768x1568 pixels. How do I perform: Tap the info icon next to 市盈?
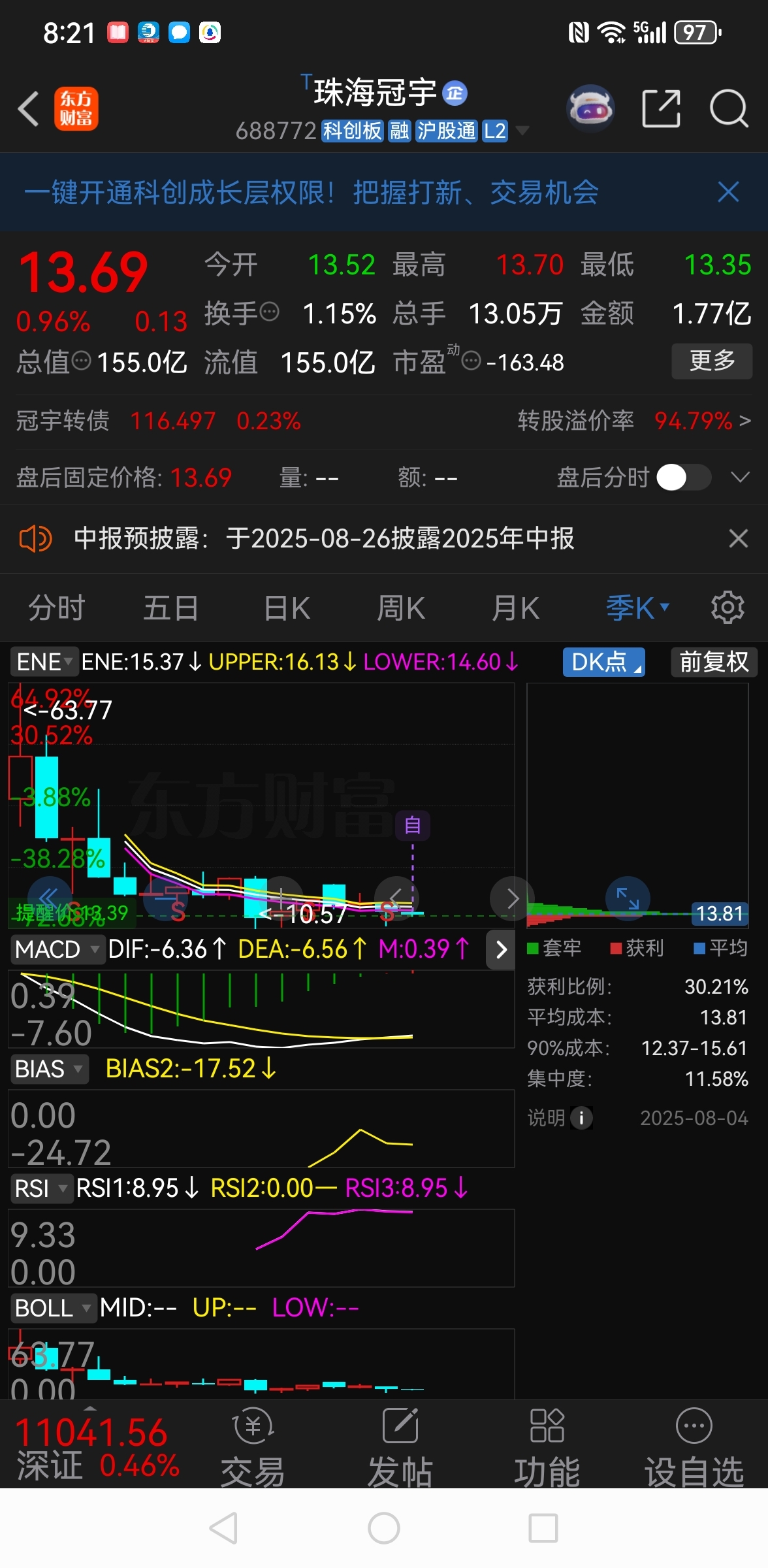(x=472, y=361)
